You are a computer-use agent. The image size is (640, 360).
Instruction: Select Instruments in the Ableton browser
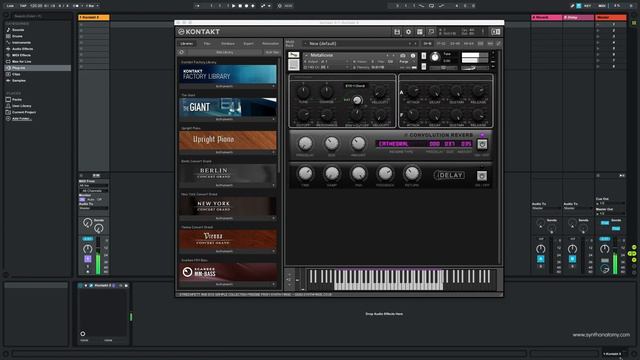pos(21,42)
